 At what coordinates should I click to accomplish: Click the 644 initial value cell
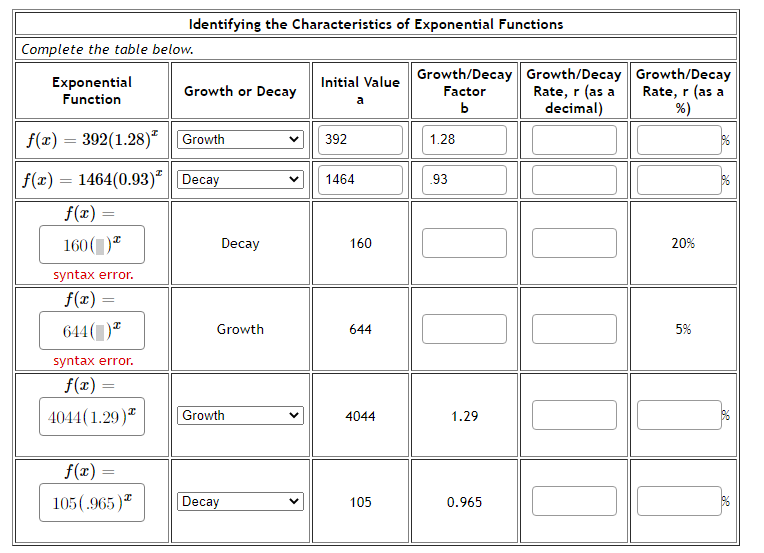pyautogui.click(x=361, y=329)
